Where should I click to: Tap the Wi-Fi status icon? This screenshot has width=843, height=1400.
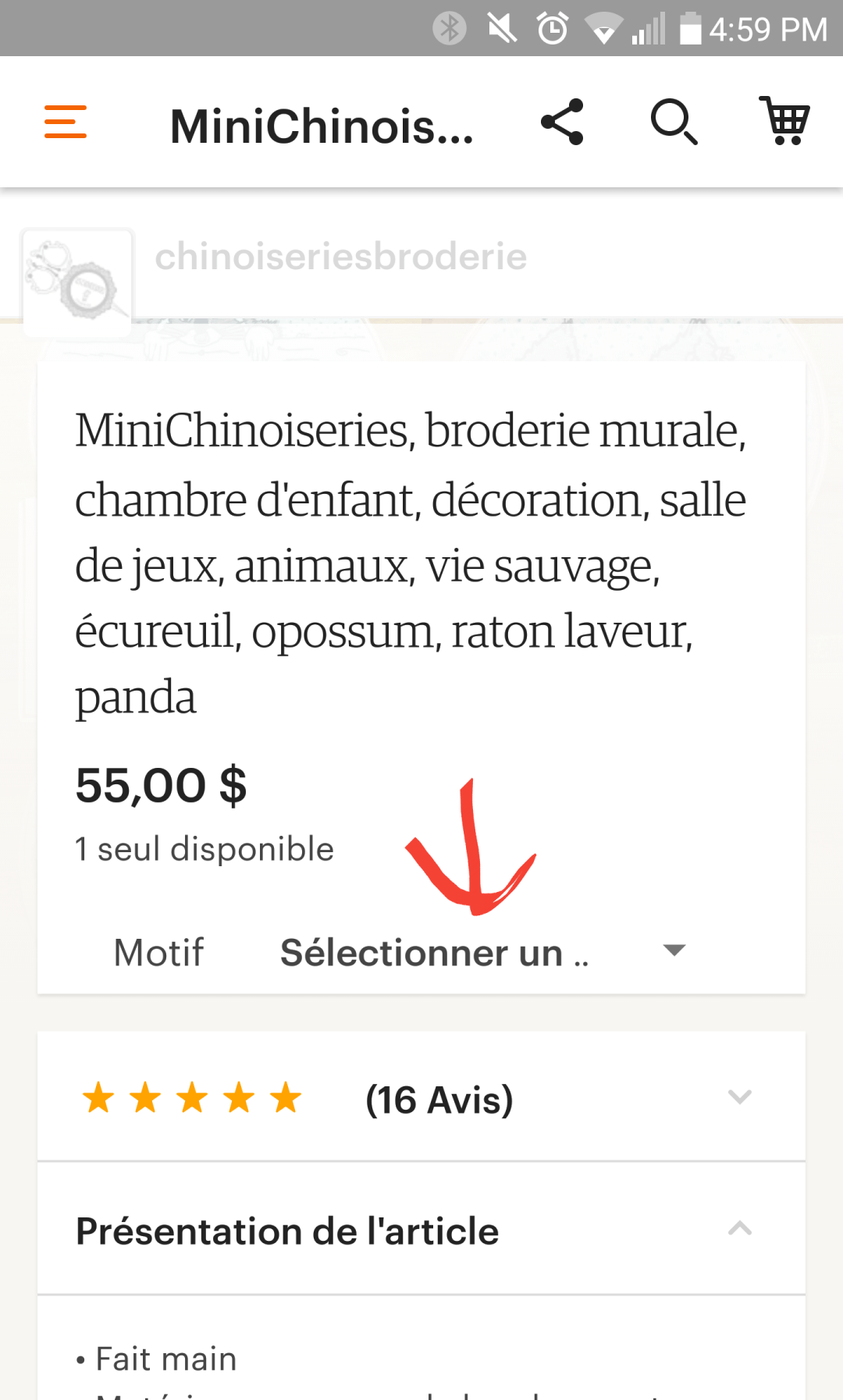(x=603, y=29)
